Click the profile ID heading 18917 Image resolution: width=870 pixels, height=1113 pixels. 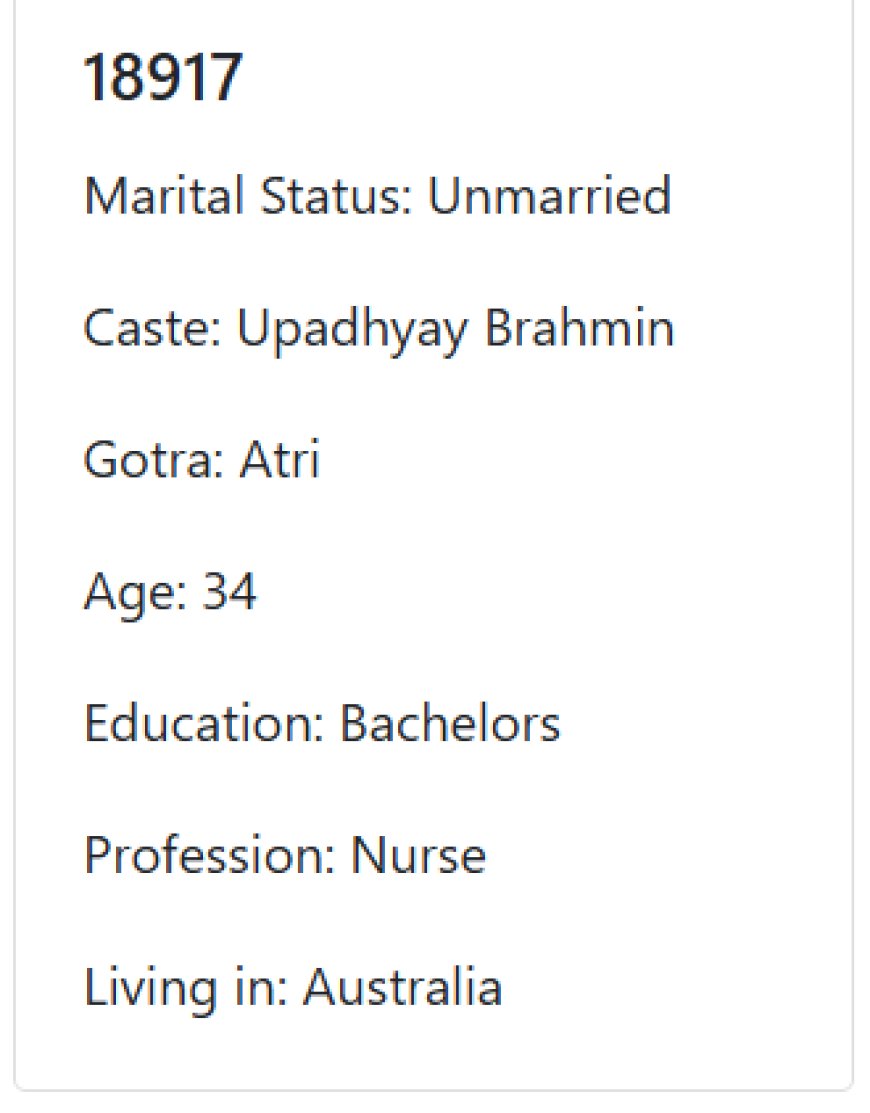(163, 77)
